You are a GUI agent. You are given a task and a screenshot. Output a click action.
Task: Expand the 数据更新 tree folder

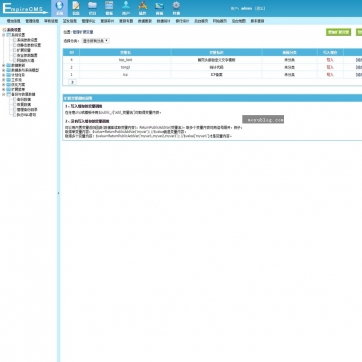(x=4, y=66)
